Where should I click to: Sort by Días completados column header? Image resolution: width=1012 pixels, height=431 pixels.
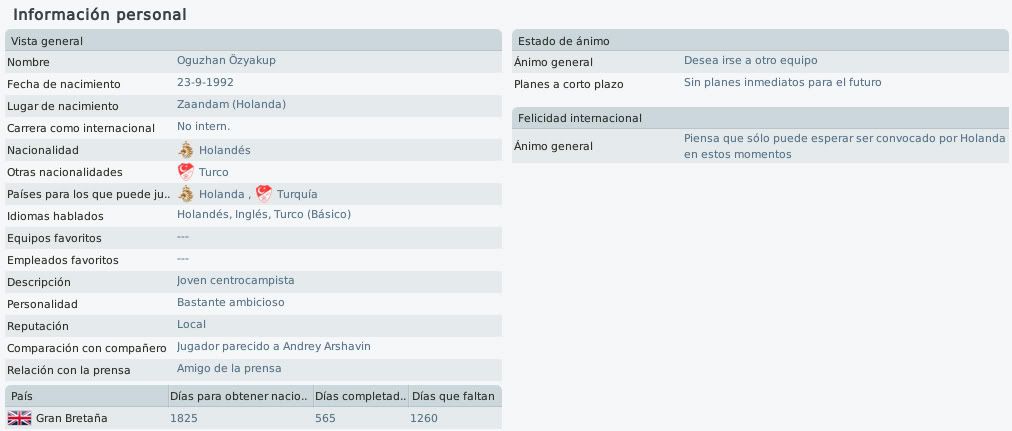coord(360,396)
